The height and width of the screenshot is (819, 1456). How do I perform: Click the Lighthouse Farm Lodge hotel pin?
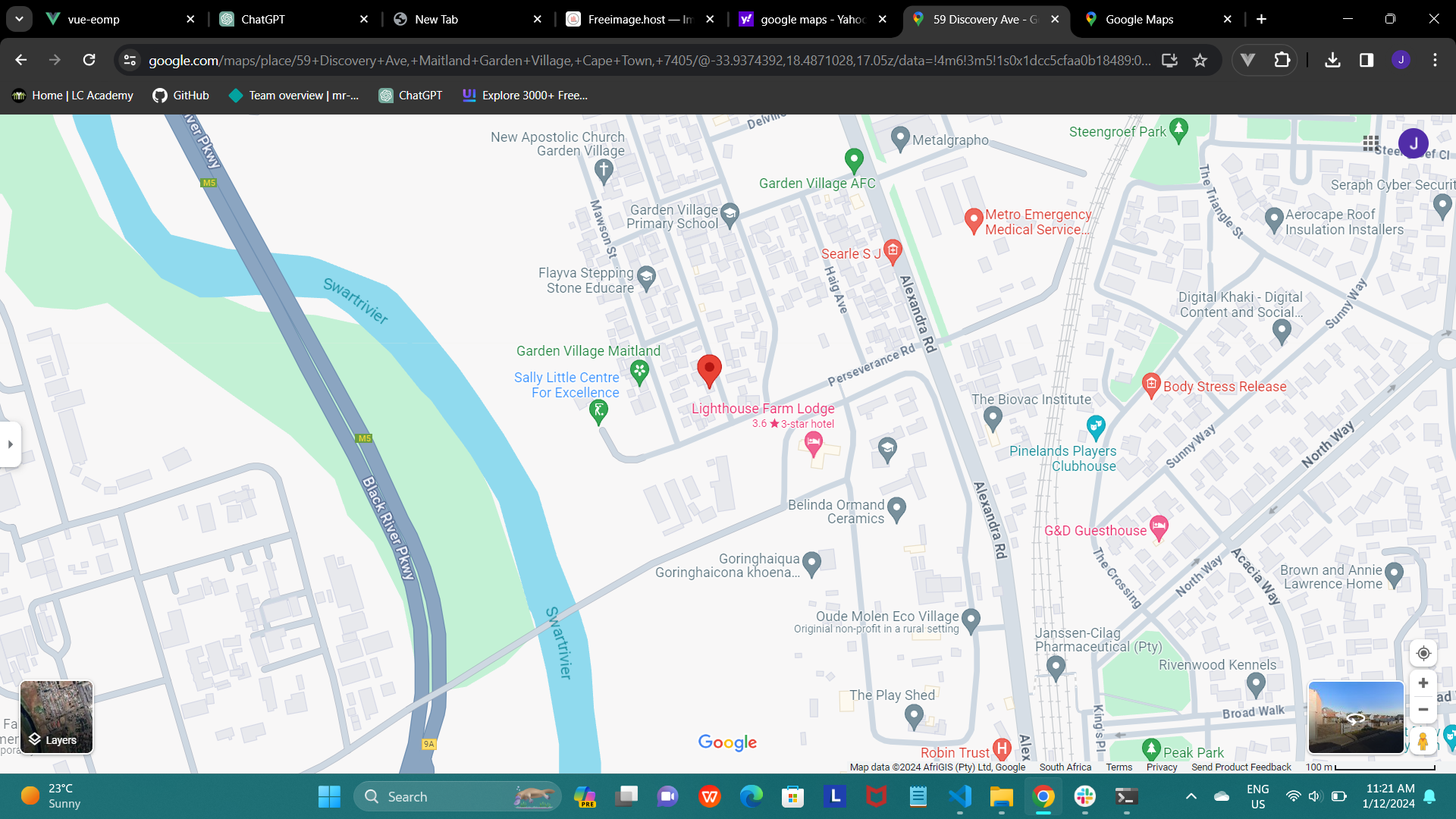[814, 443]
